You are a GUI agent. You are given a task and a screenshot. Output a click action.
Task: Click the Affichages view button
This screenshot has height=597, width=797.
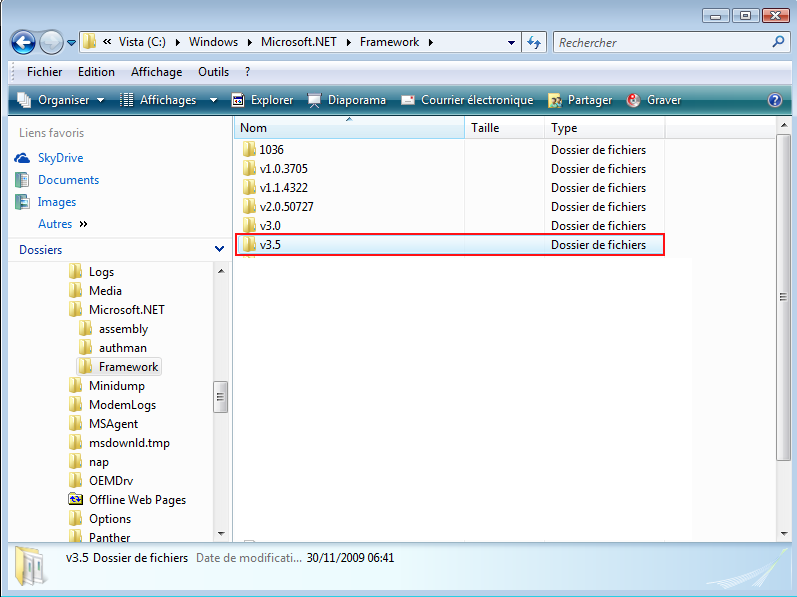[x=158, y=100]
